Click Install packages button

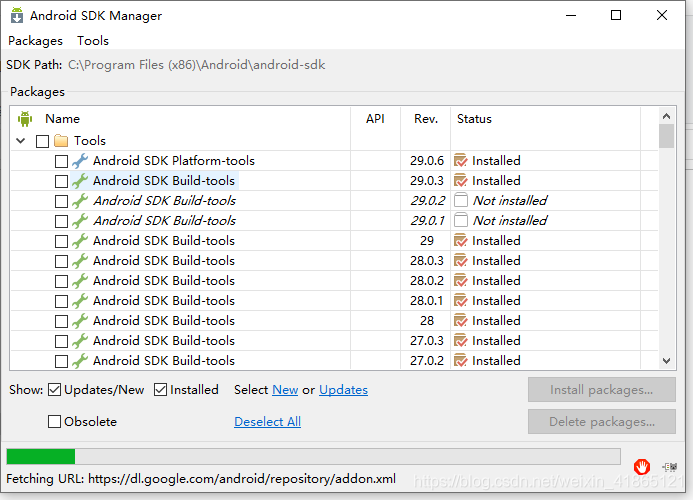602,389
